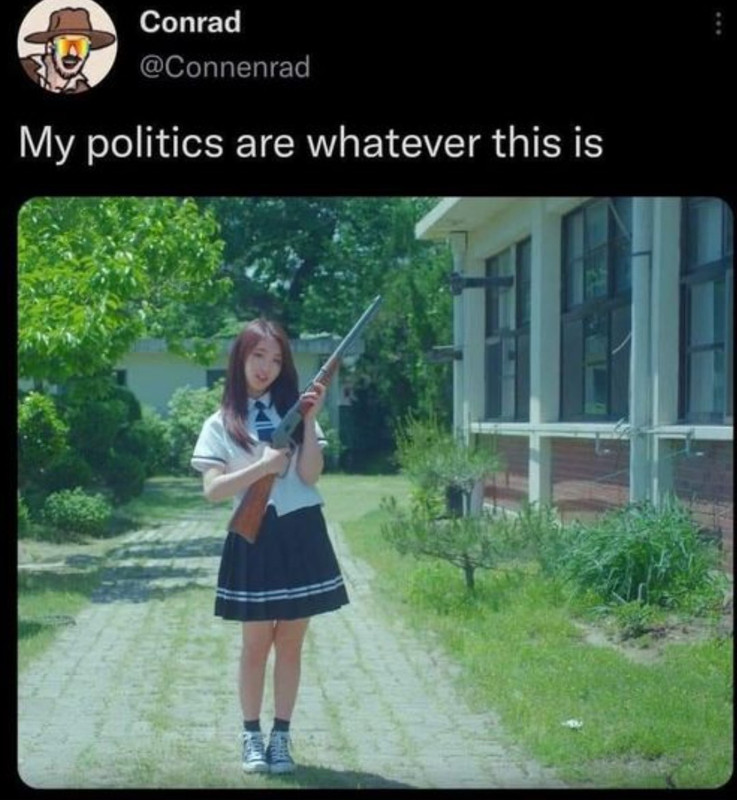This screenshot has height=800, width=737.
Task: Open the @Connenrad handle link
Action: point(224,67)
